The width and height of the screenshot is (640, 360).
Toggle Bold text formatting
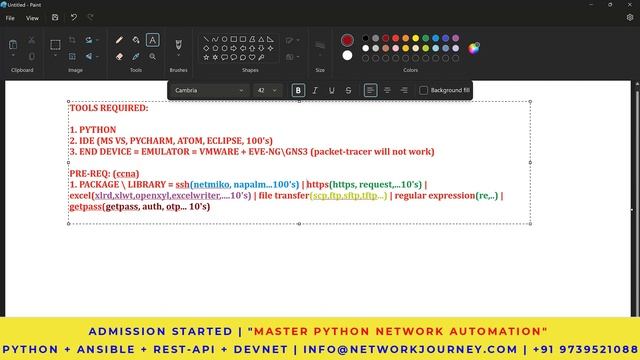pos(298,90)
